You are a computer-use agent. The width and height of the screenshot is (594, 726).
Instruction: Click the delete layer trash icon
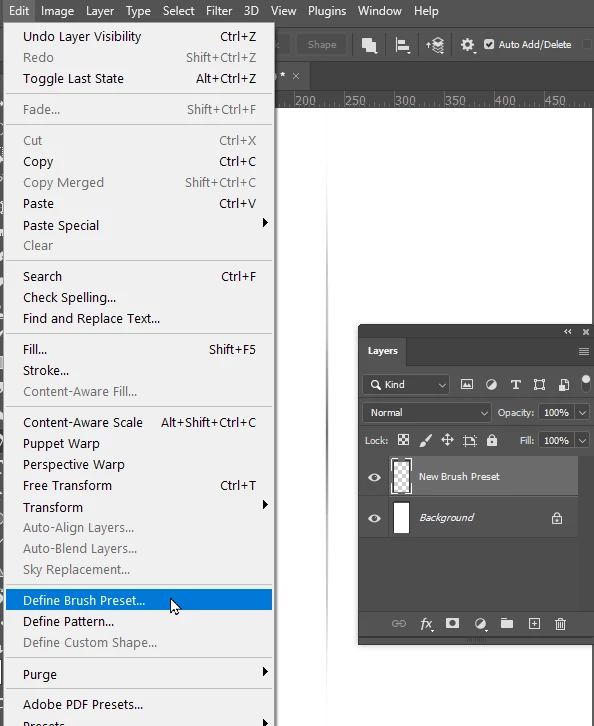click(x=560, y=624)
